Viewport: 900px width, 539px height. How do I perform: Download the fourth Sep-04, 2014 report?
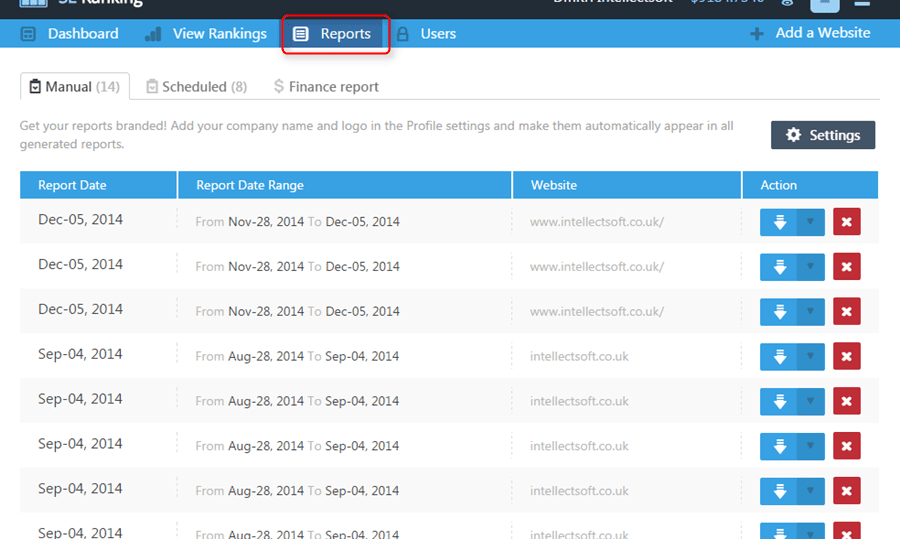pyautogui.click(x=778, y=491)
